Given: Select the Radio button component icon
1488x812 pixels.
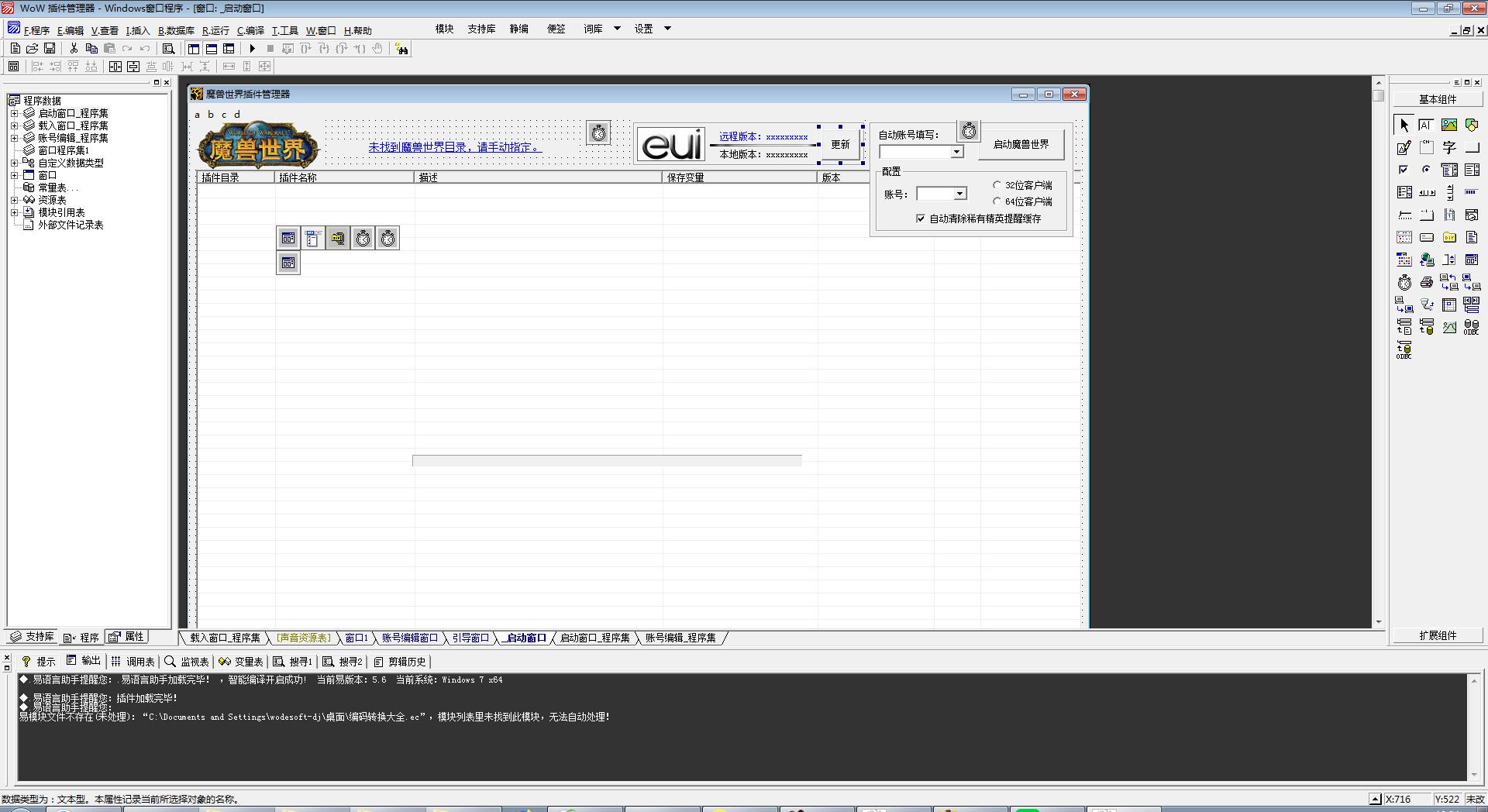Looking at the screenshot, I should click(x=1427, y=170).
